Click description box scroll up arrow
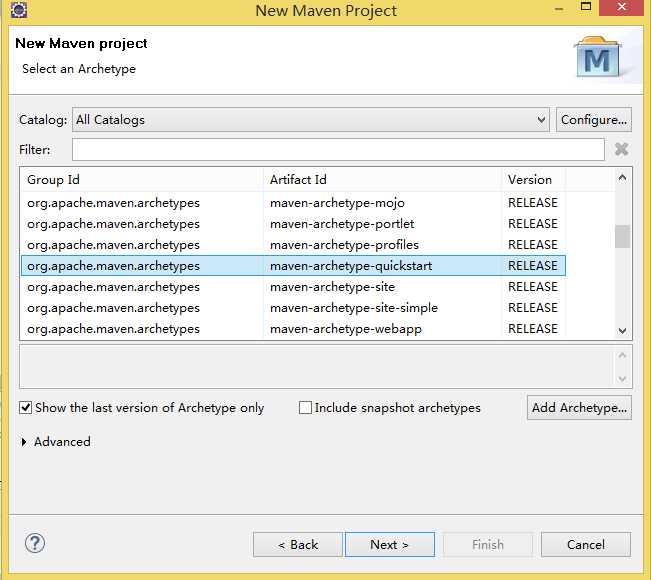The height and width of the screenshot is (580, 651). pos(622,355)
